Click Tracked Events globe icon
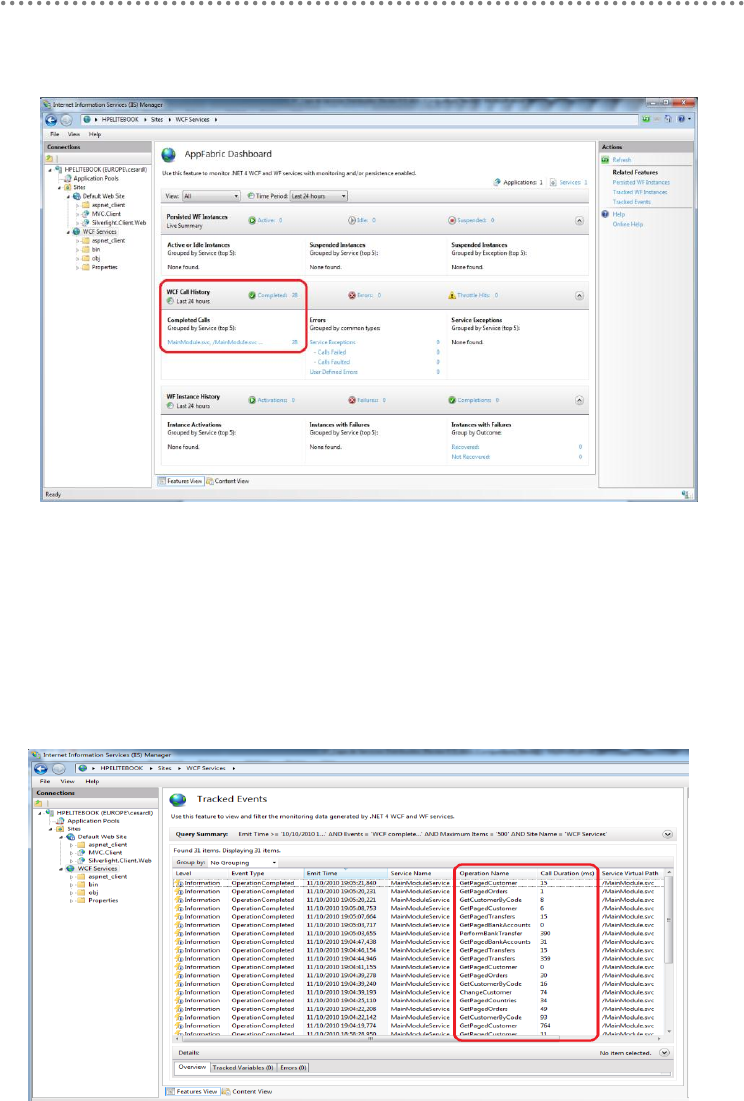Image resolution: width=744 pixels, height=1101 pixels. click(x=178, y=799)
